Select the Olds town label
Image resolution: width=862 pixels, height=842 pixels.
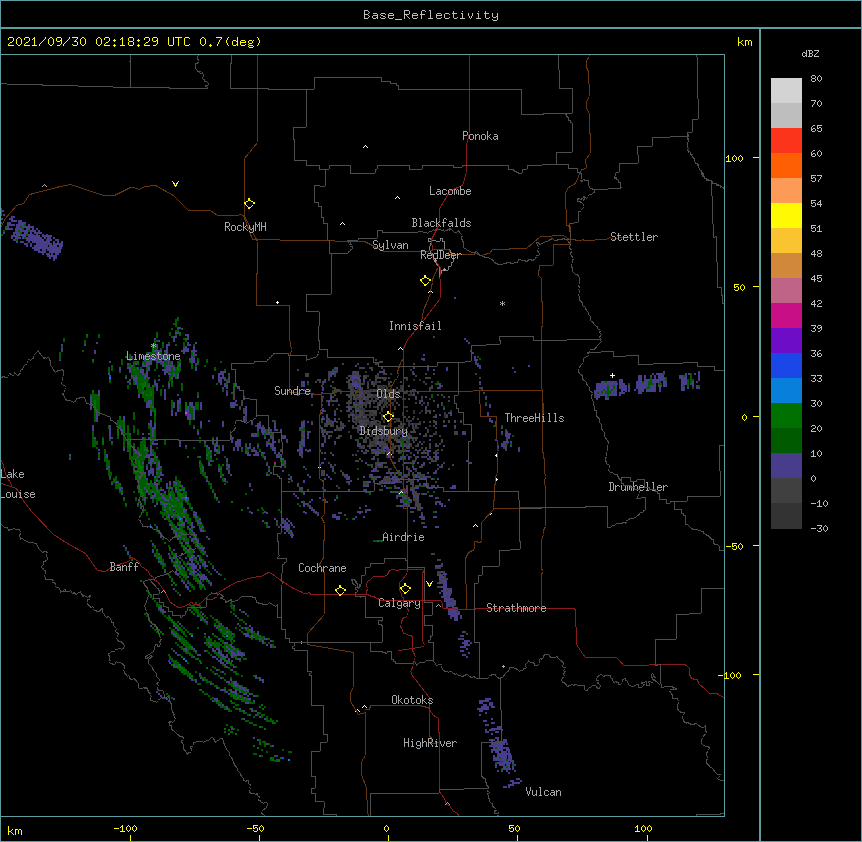[x=388, y=394]
